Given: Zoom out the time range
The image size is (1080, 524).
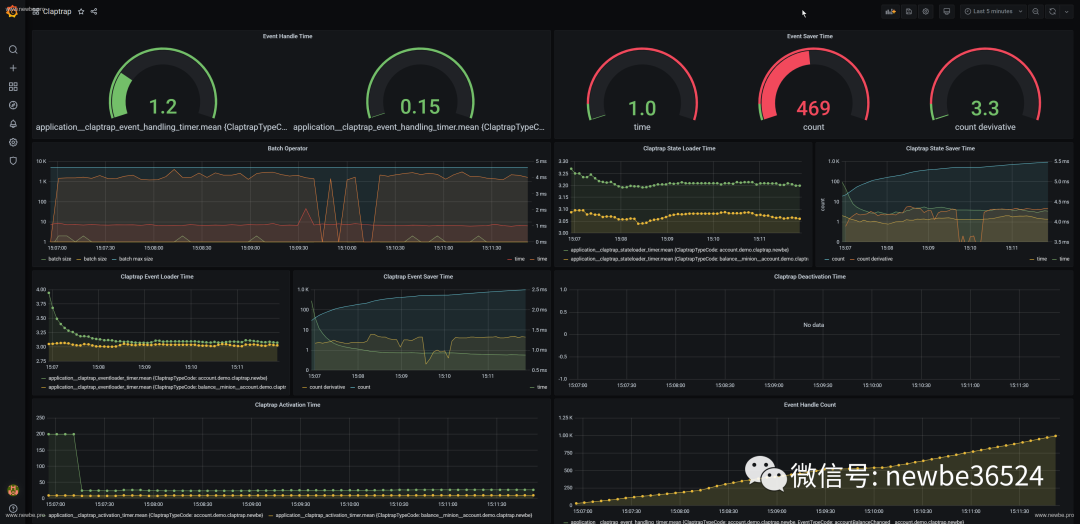Looking at the screenshot, I should click(x=1036, y=12).
